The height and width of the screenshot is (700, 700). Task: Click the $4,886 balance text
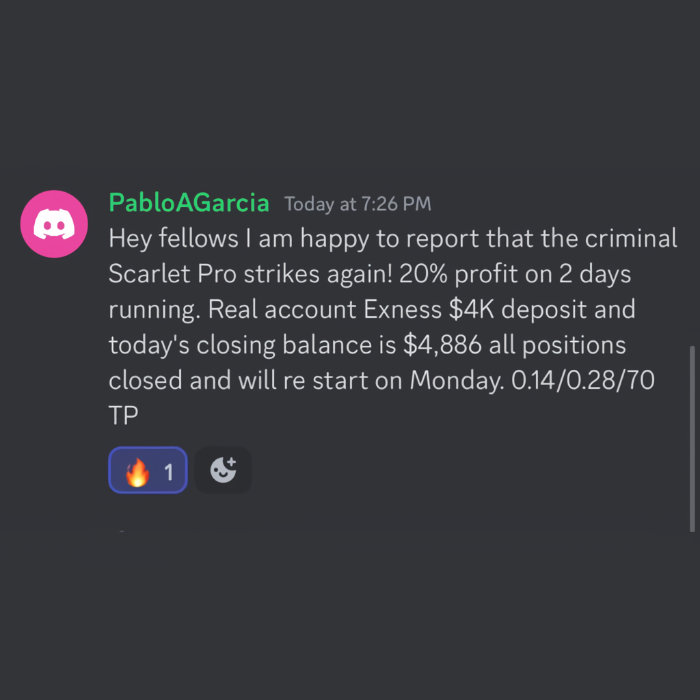(442, 345)
